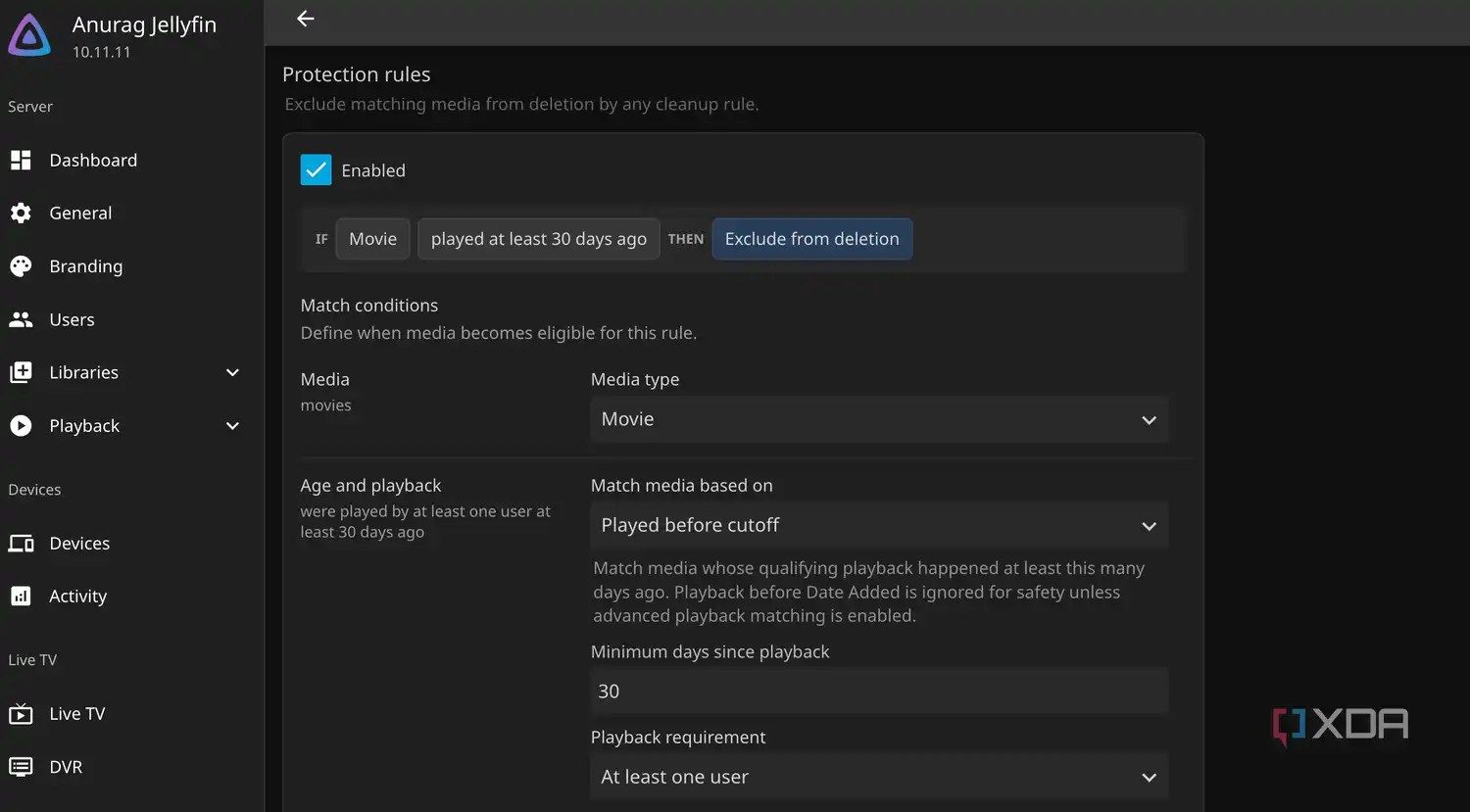This screenshot has width=1470, height=812.
Task: Click the Dashboard grid icon
Action: pos(21,160)
